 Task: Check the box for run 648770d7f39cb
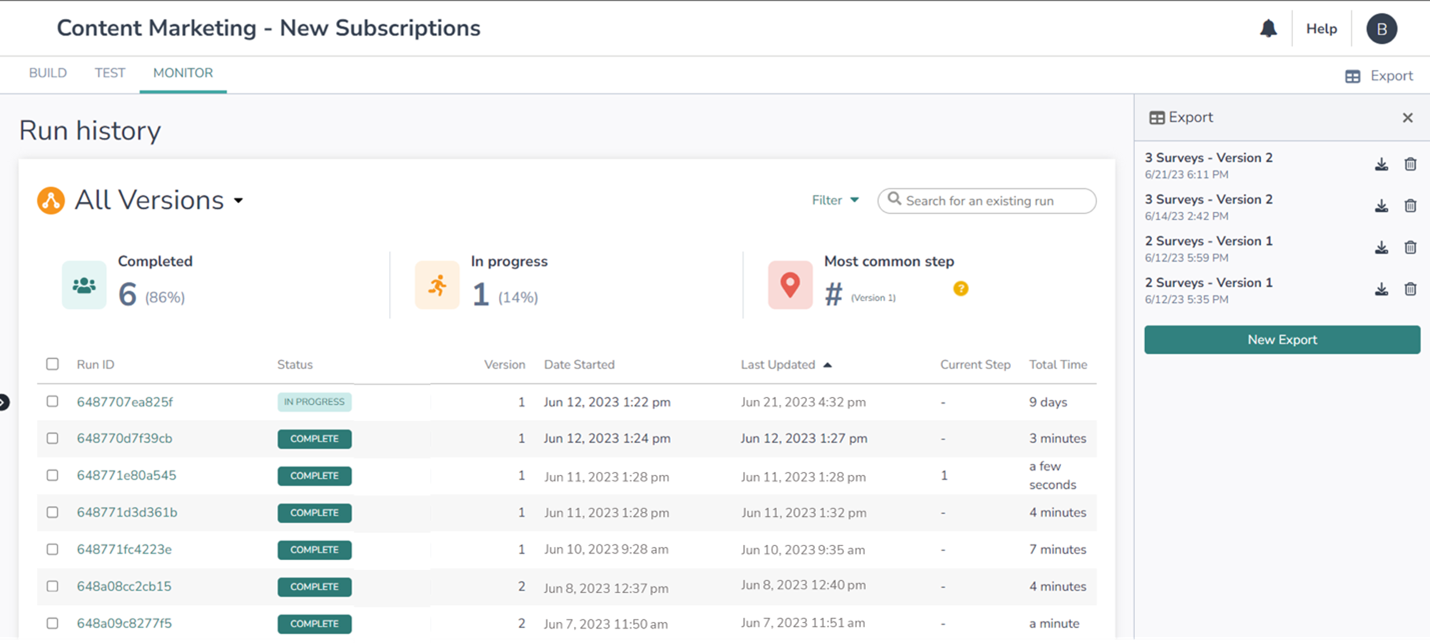(x=53, y=439)
